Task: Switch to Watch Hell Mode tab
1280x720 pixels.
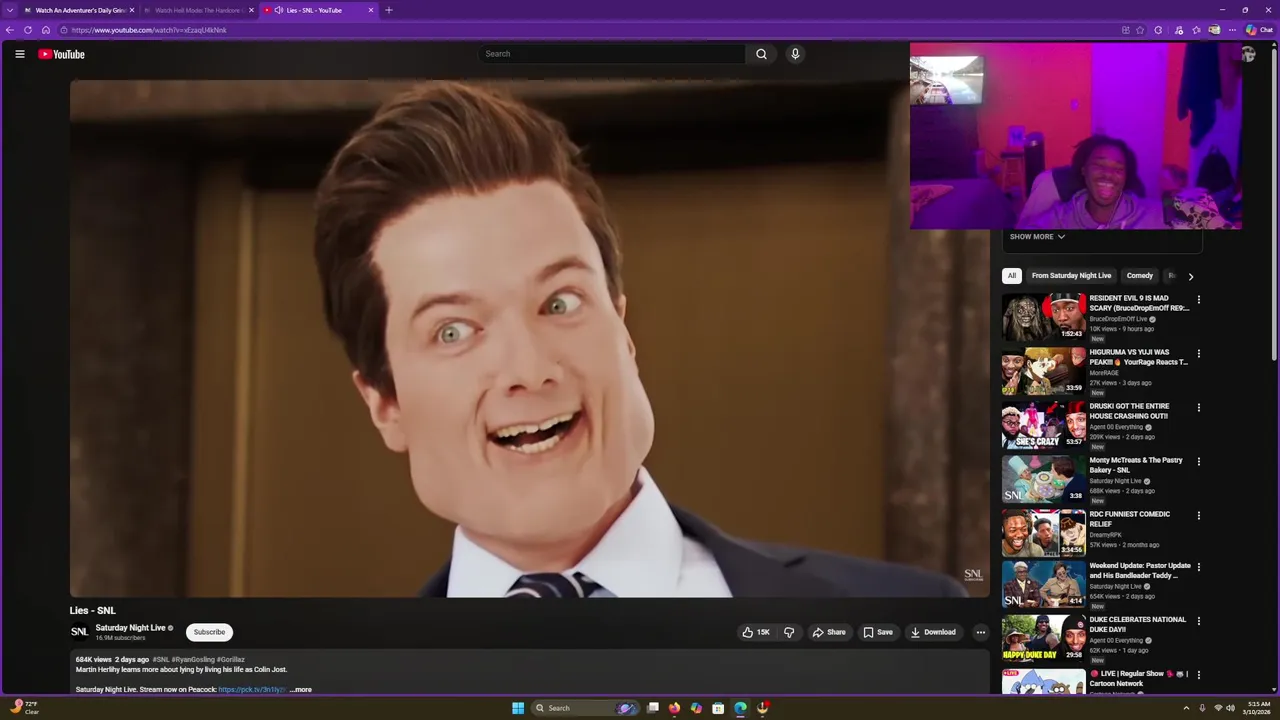Action: [198, 10]
